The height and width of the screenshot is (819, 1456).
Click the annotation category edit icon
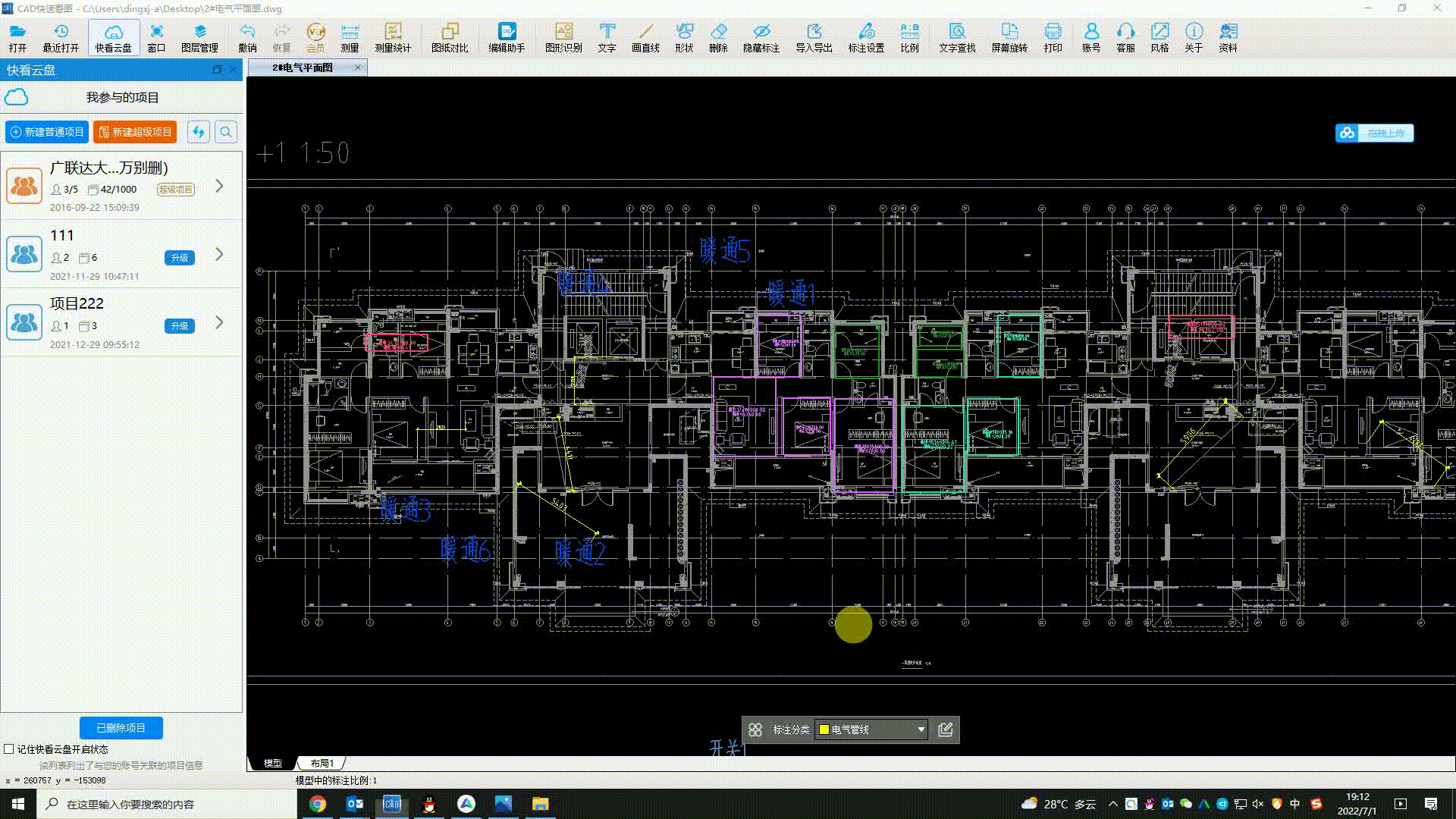click(x=946, y=730)
